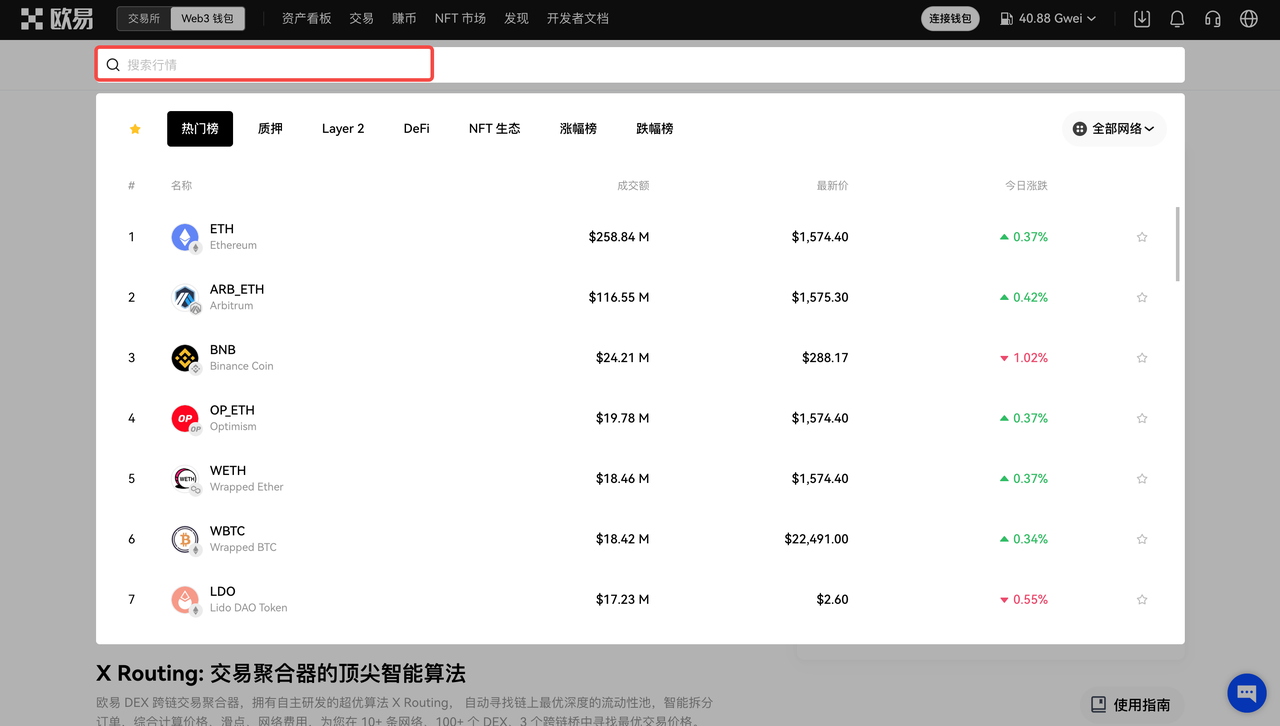The width and height of the screenshot is (1280, 726).
Task: Open the 使用指南 user guide button
Action: 1132,705
